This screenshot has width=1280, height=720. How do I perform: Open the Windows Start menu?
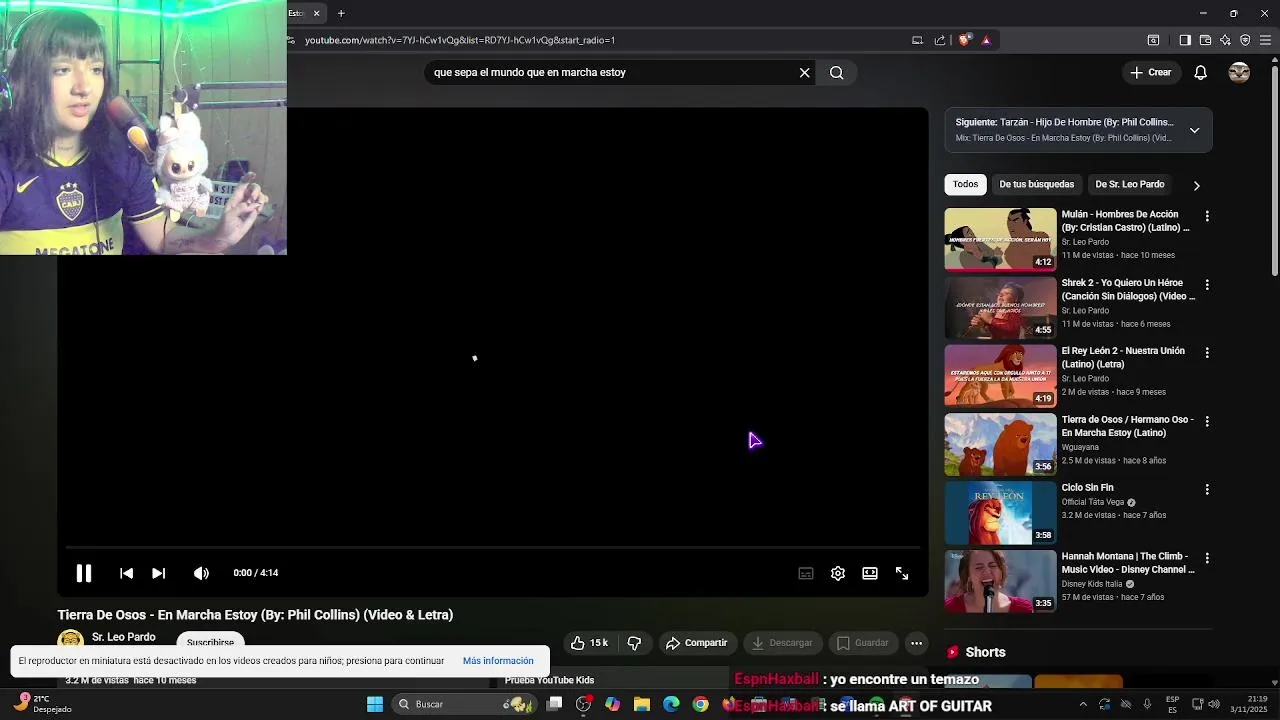coord(375,704)
